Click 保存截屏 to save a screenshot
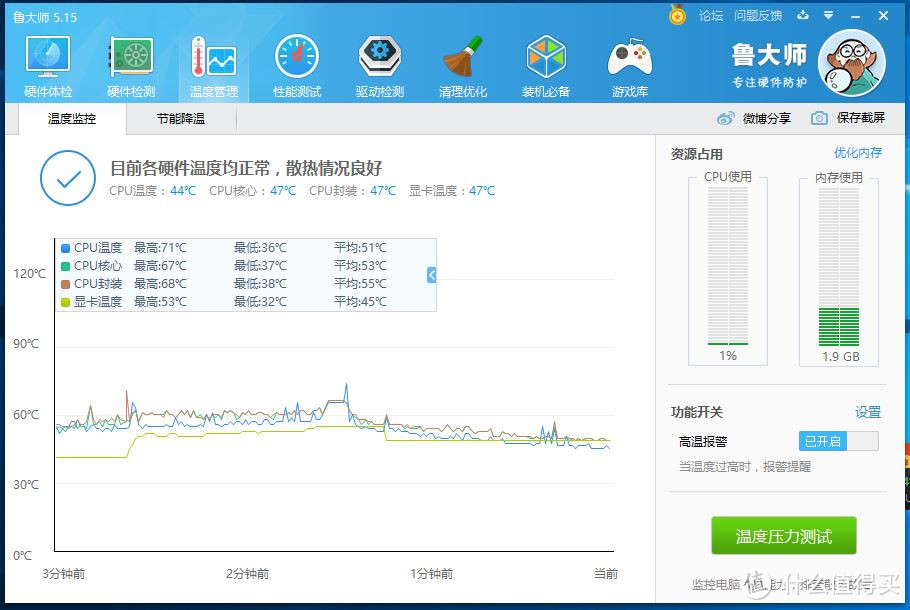 tap(861, 118)
